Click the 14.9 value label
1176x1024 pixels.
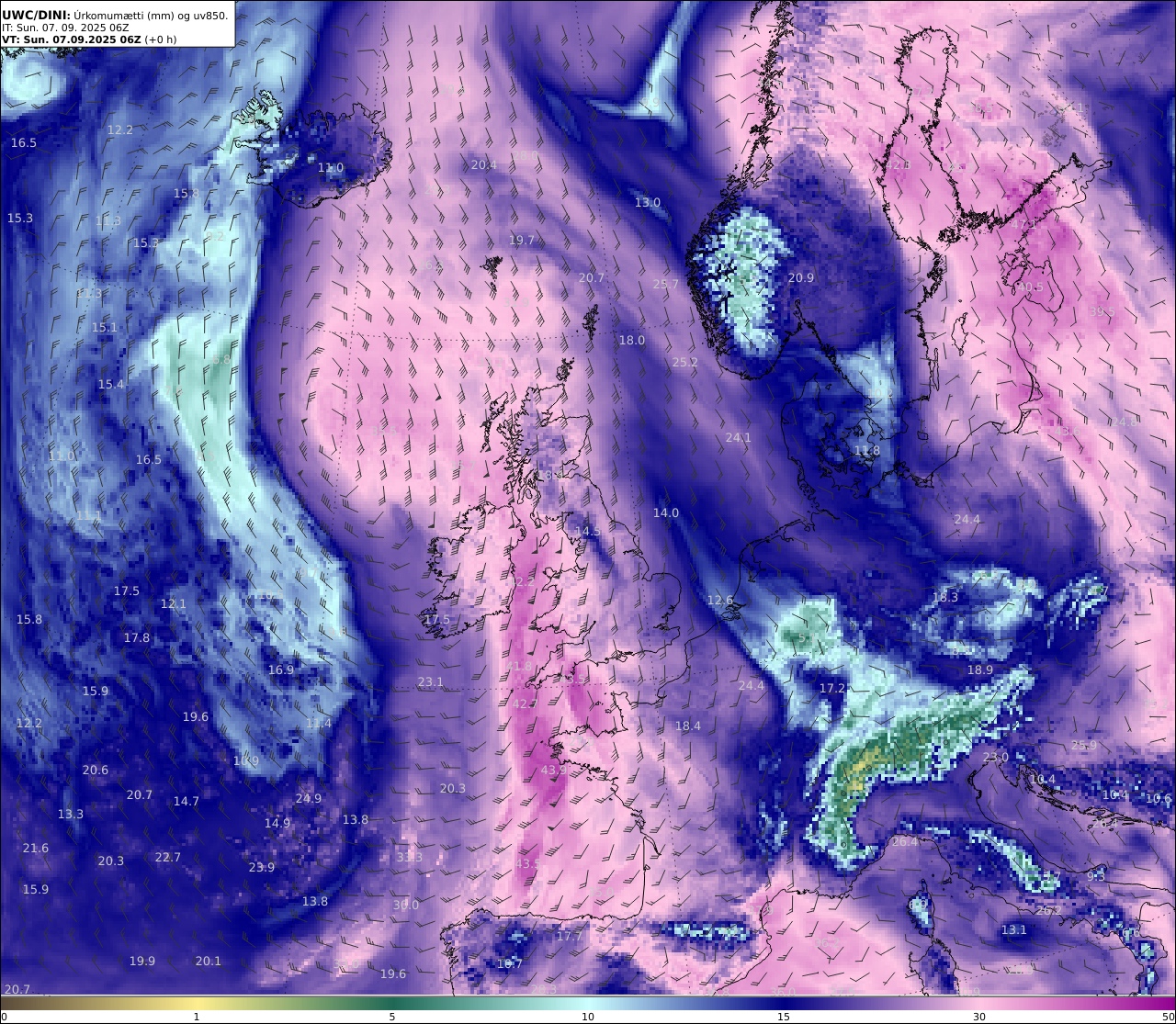(x=277, y=823)
